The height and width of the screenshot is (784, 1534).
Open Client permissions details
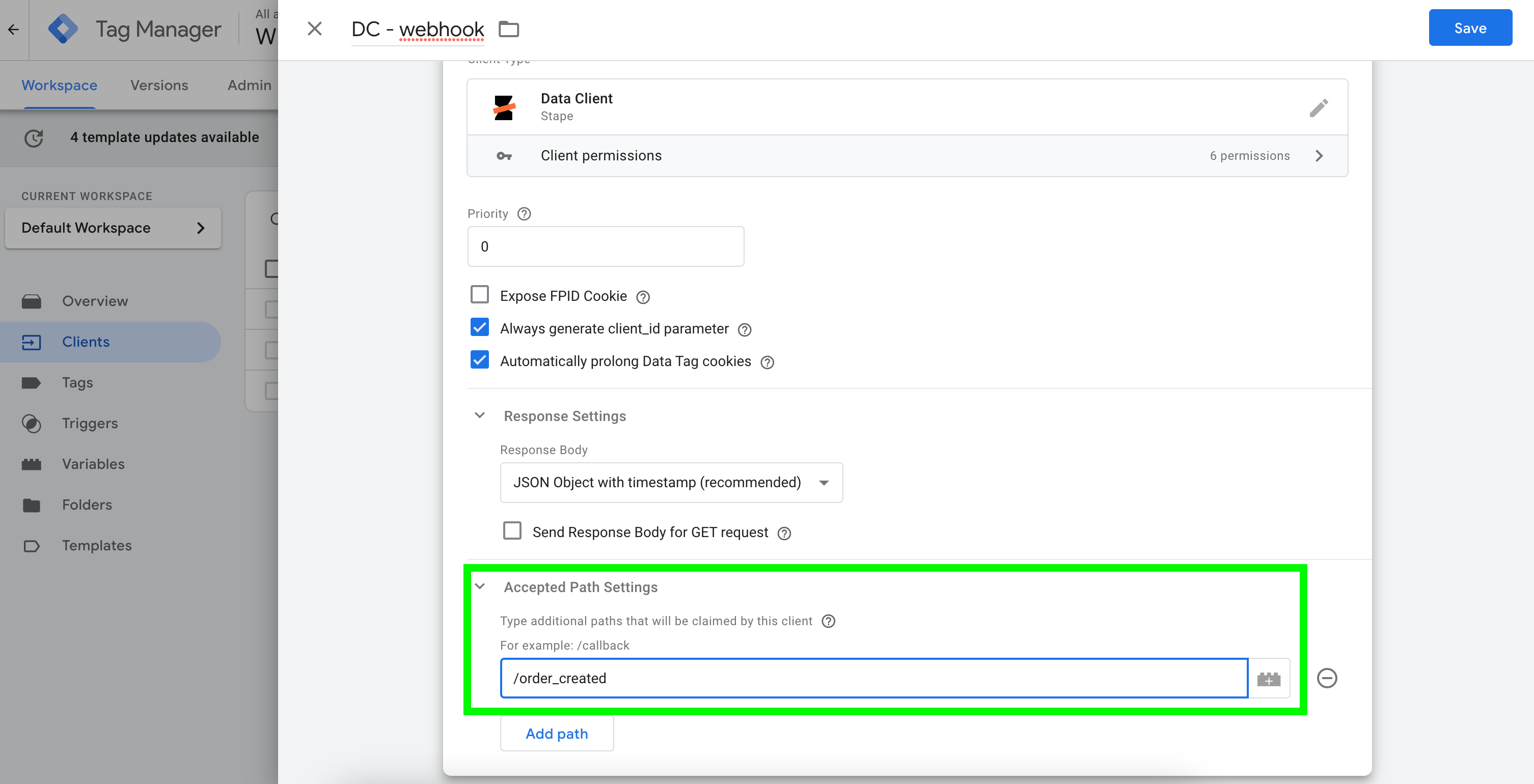(x=907, y=155)
